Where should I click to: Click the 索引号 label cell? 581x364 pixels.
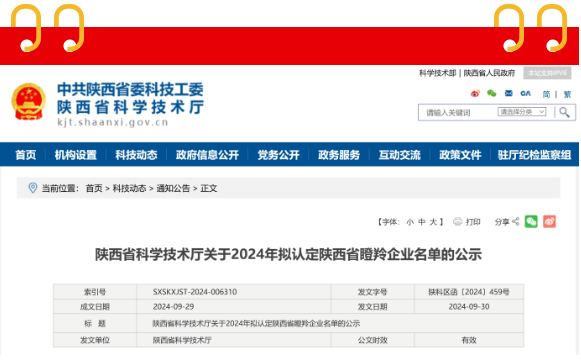pos(95,292)
